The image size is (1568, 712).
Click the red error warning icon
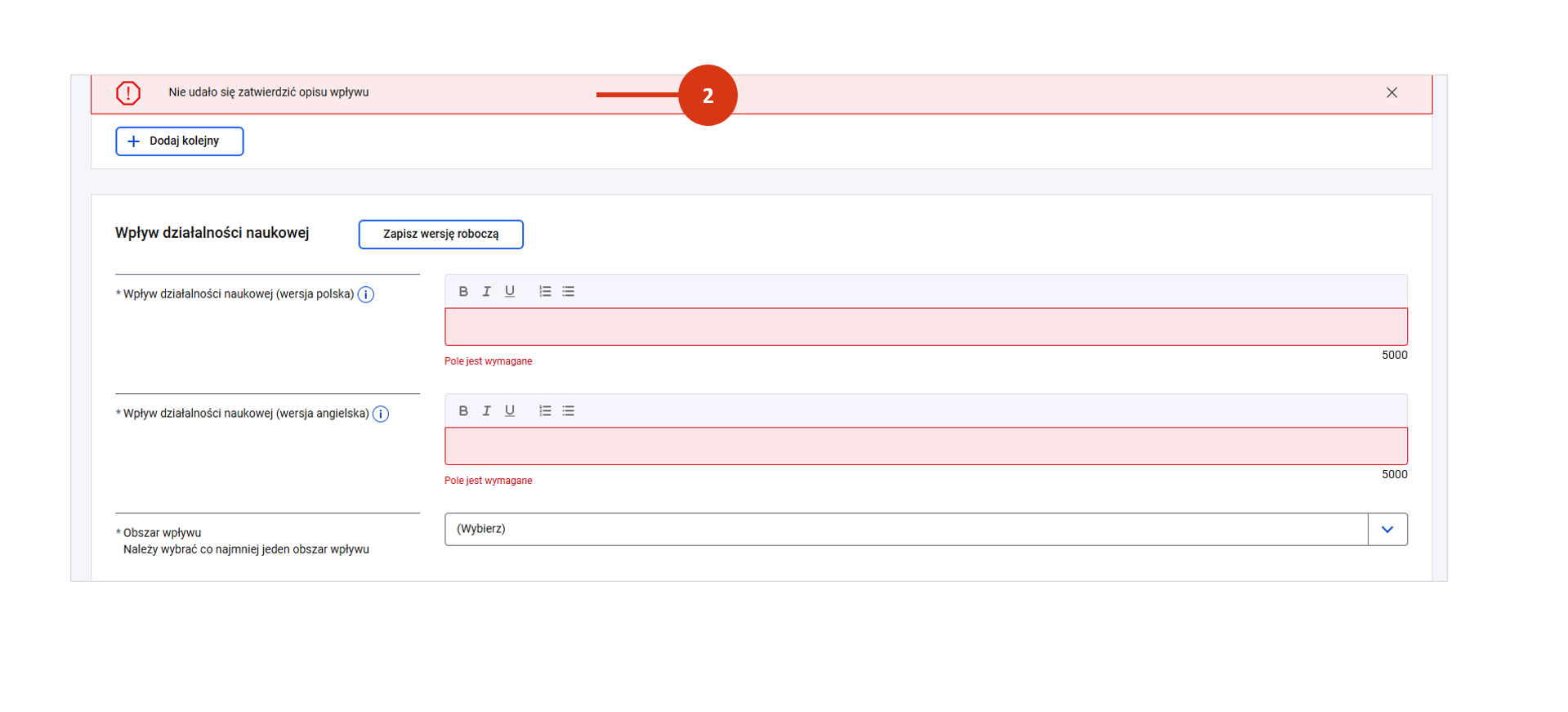[x=128, y=93]
